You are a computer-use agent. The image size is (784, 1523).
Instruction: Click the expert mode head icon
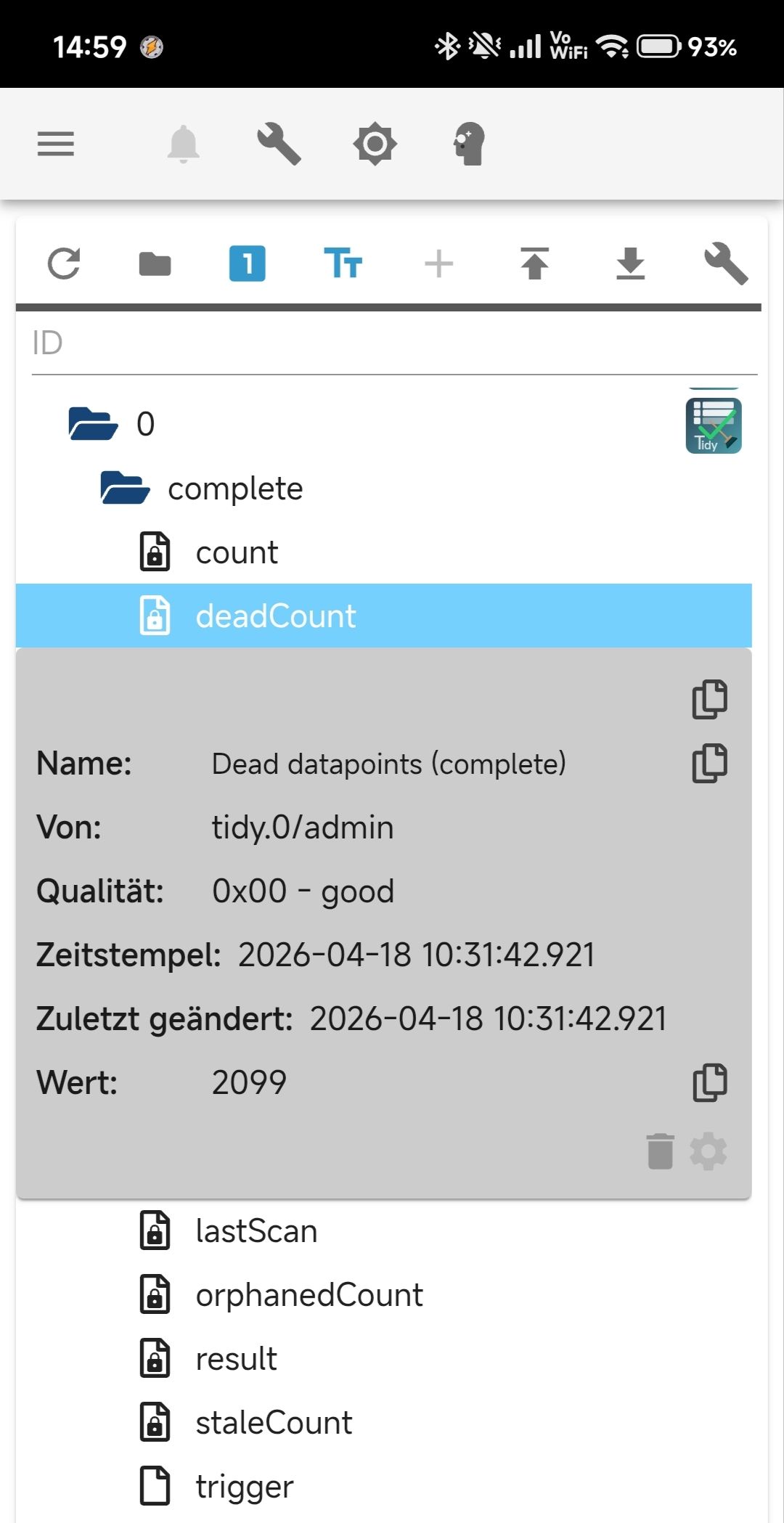[x=469, y=144]
